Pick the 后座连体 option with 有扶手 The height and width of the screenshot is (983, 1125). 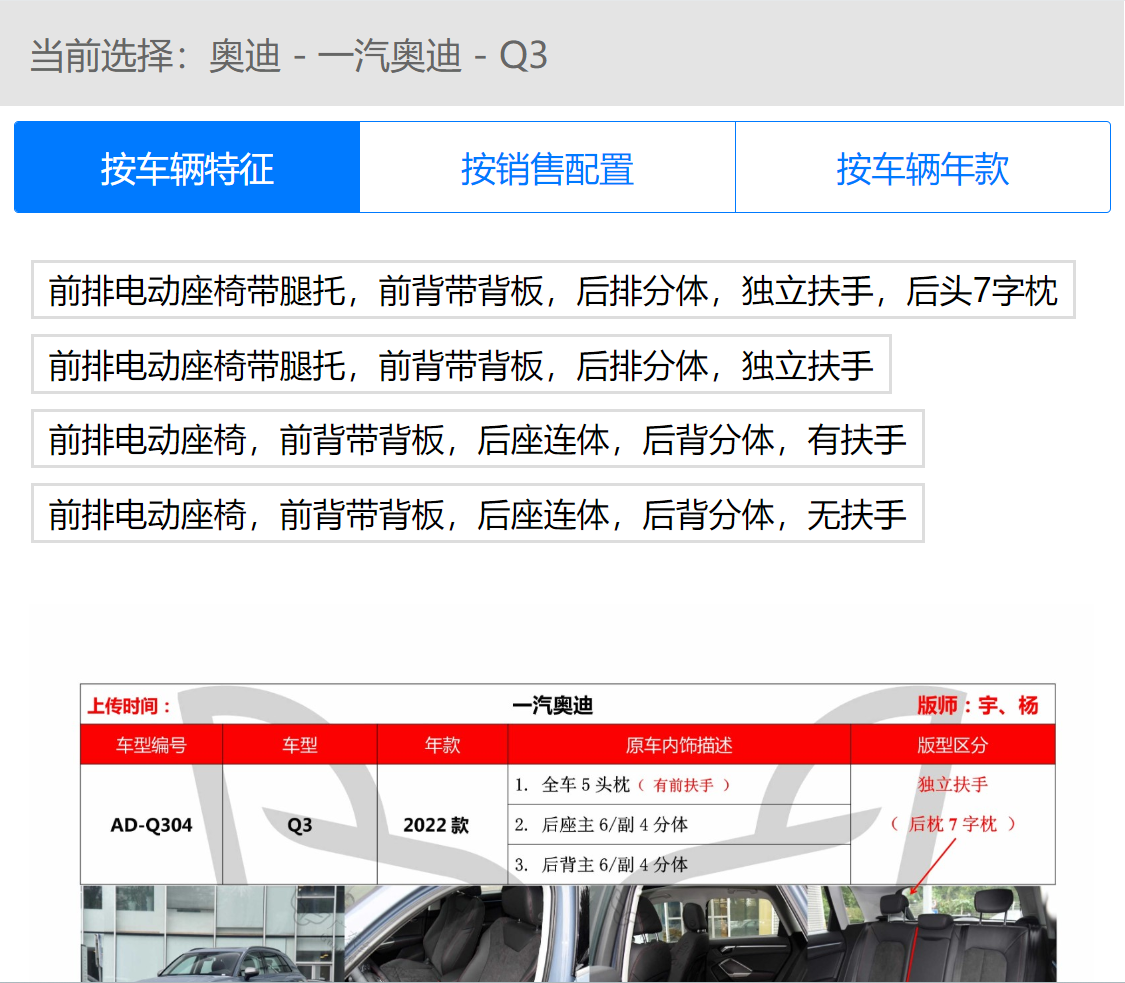(478, 439)
